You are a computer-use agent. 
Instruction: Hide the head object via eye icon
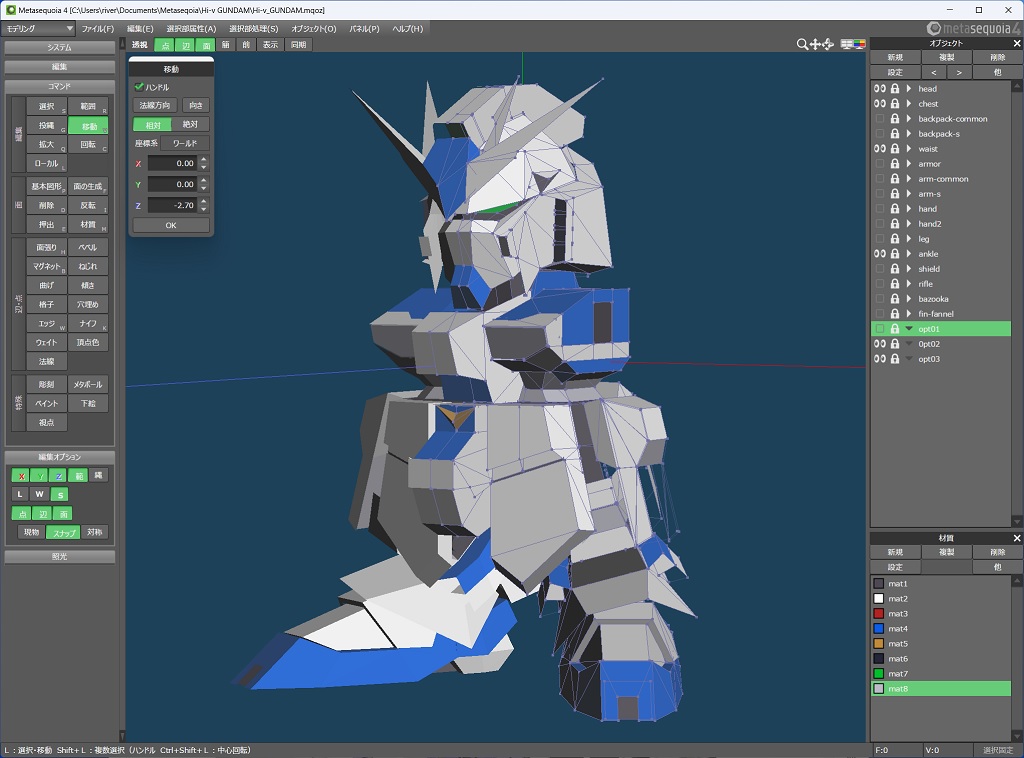(x=880, y=89)
